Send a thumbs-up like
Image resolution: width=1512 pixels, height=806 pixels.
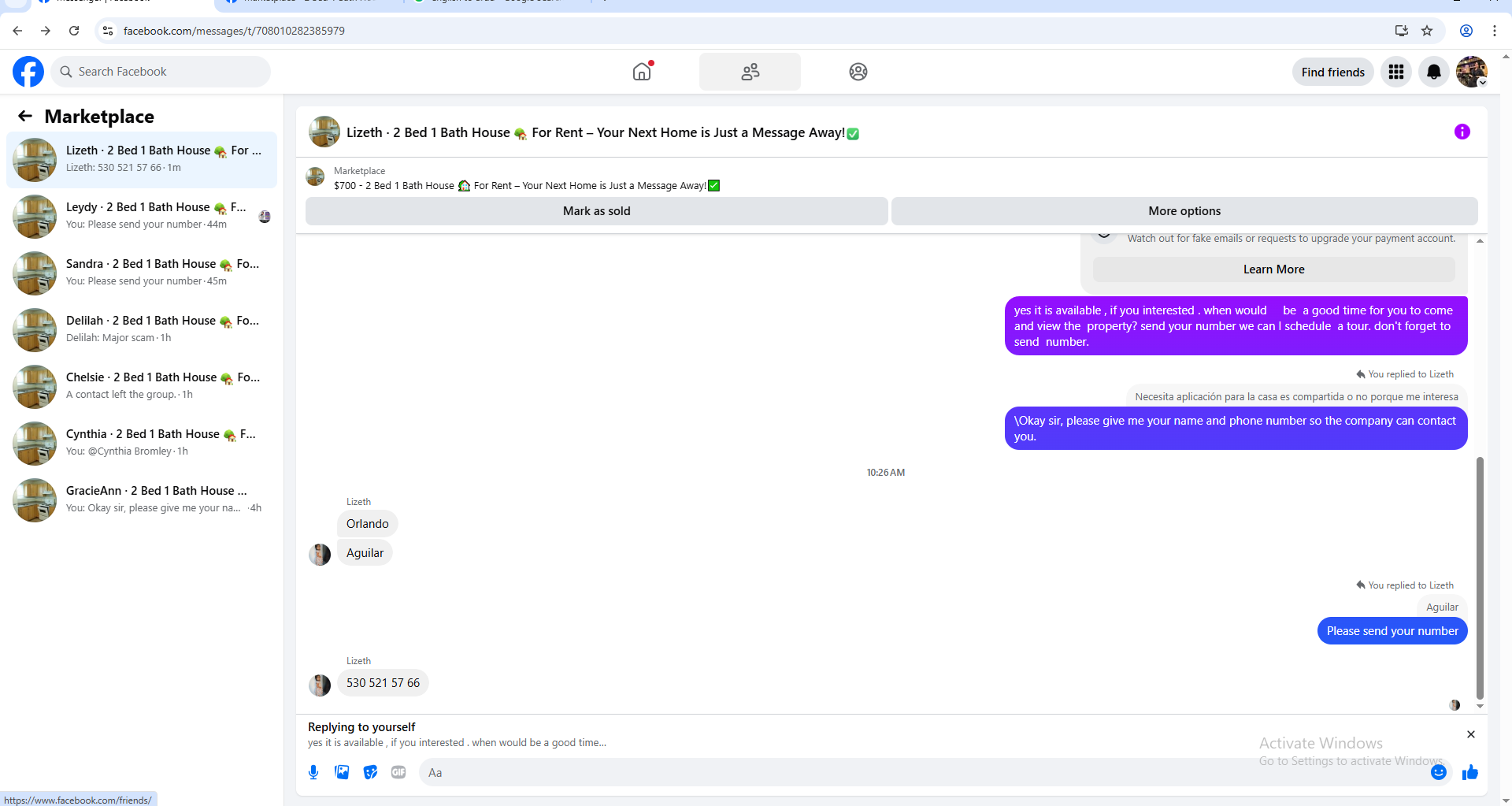(x=1469, y=772)
